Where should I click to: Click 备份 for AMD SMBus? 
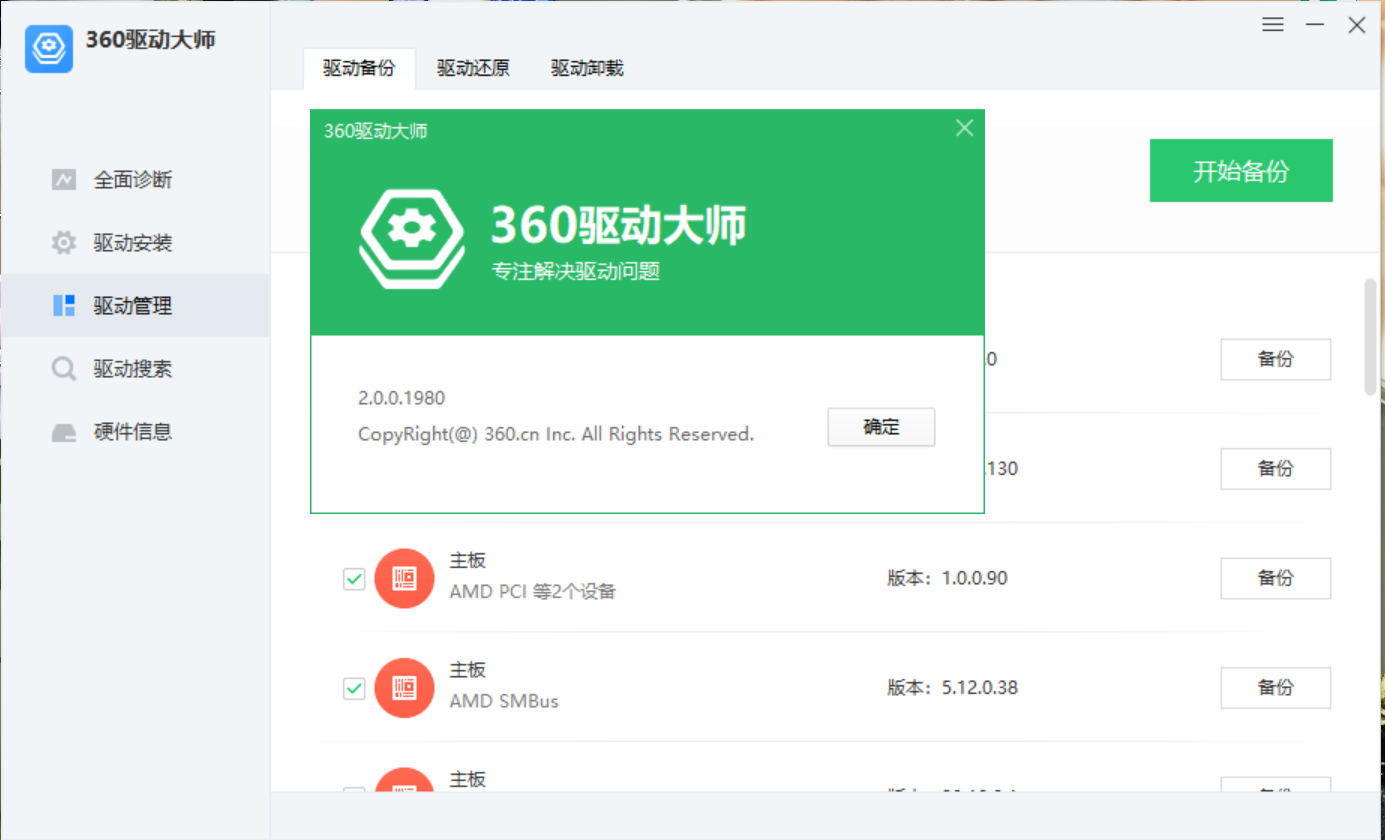point(1275,688)
